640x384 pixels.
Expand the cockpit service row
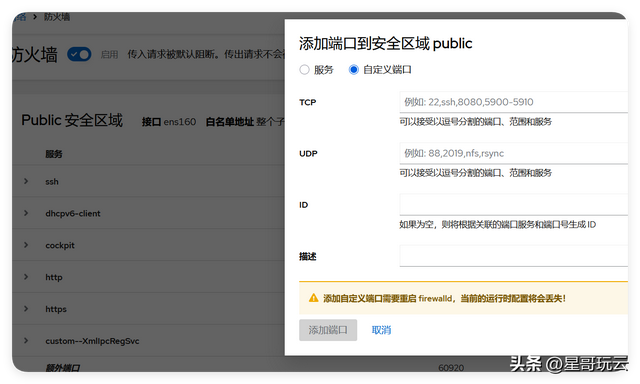click(x=26, y=245)
